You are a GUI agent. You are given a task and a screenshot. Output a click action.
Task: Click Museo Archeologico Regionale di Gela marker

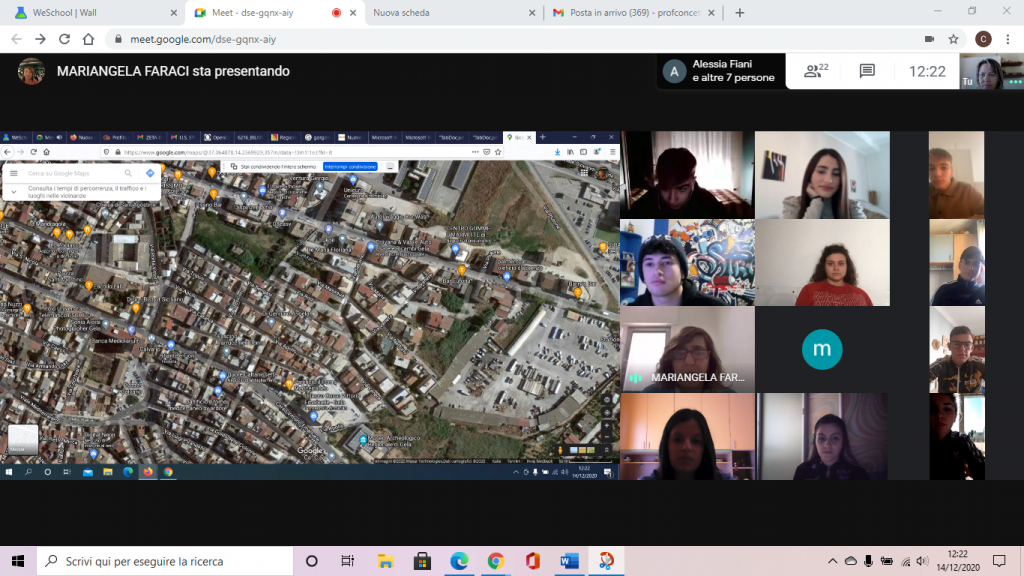coord(363,440)
